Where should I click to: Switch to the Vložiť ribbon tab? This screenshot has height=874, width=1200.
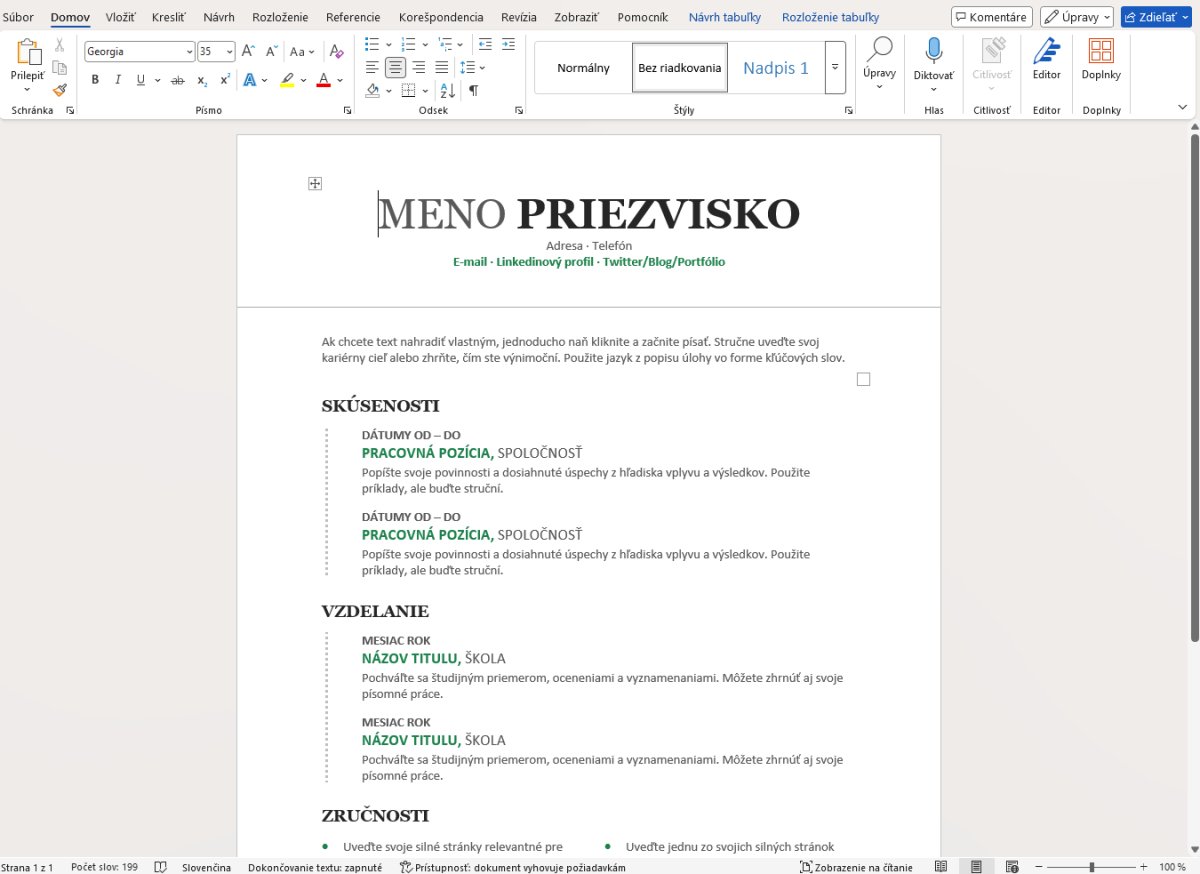tap(120, 18)
